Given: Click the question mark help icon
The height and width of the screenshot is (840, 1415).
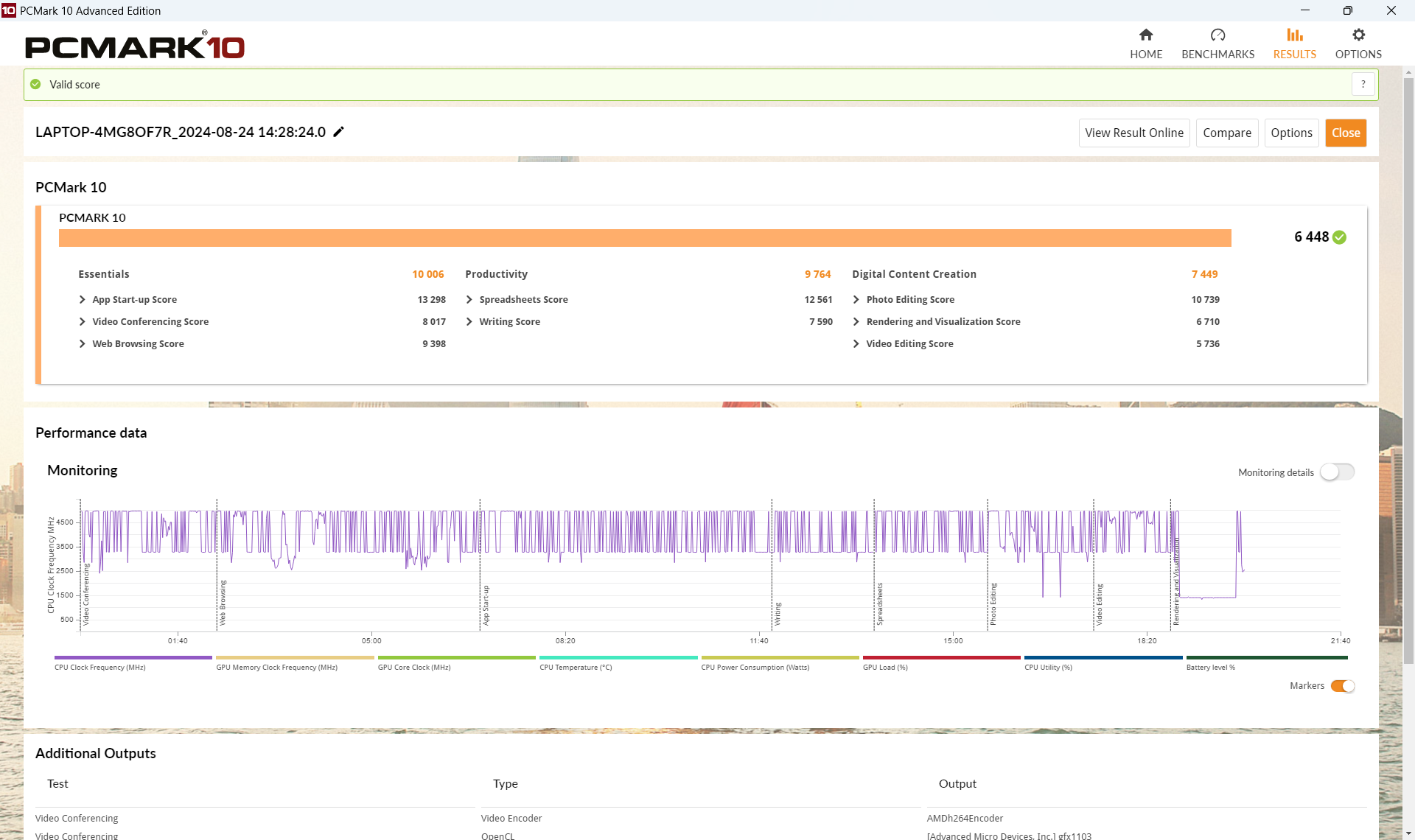Looking at the screenshot, I should [x=1363, y=84].
